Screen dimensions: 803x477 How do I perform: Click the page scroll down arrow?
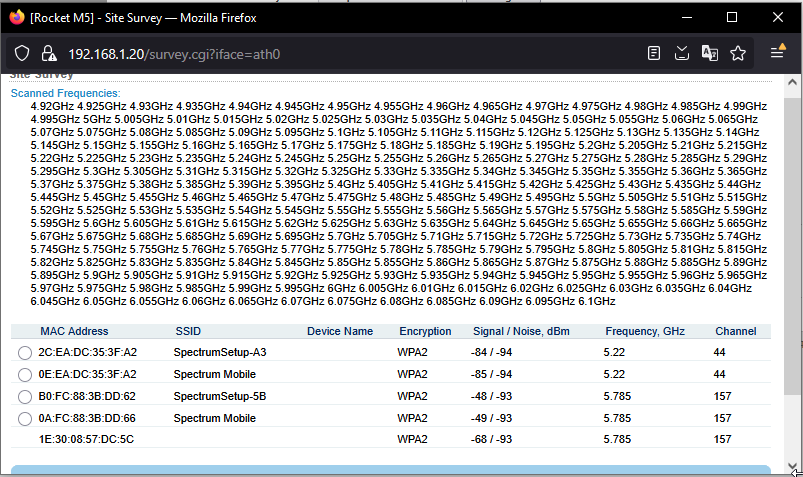792,466
